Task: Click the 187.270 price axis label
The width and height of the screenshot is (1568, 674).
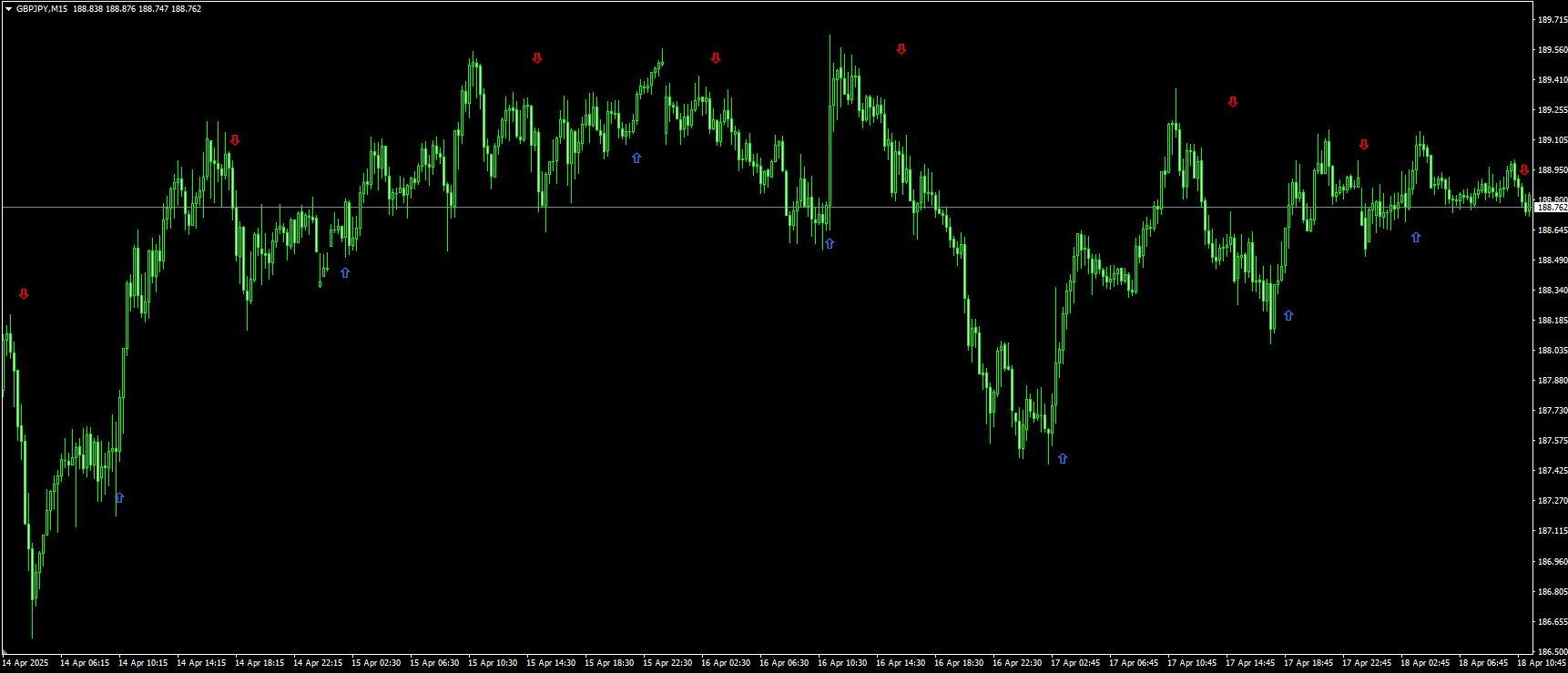Action: click(1553, 501)
